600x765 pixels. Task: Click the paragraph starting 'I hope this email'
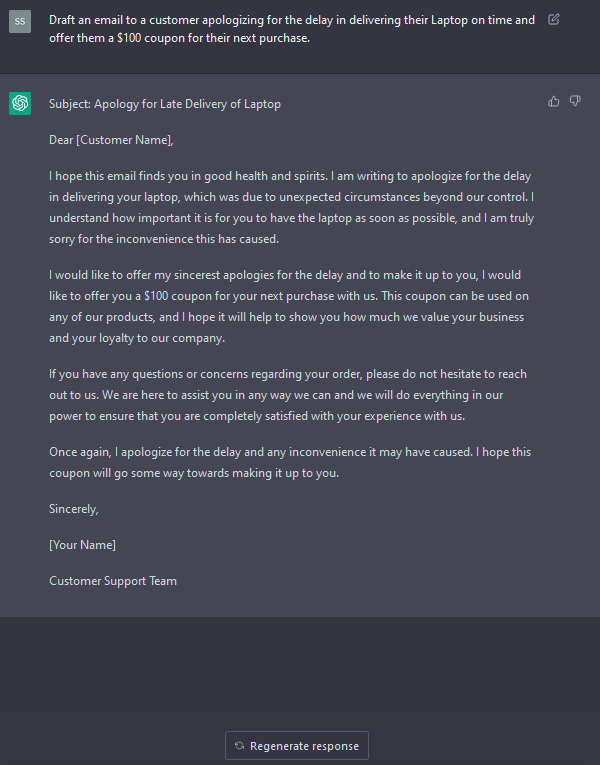(292, 207)
